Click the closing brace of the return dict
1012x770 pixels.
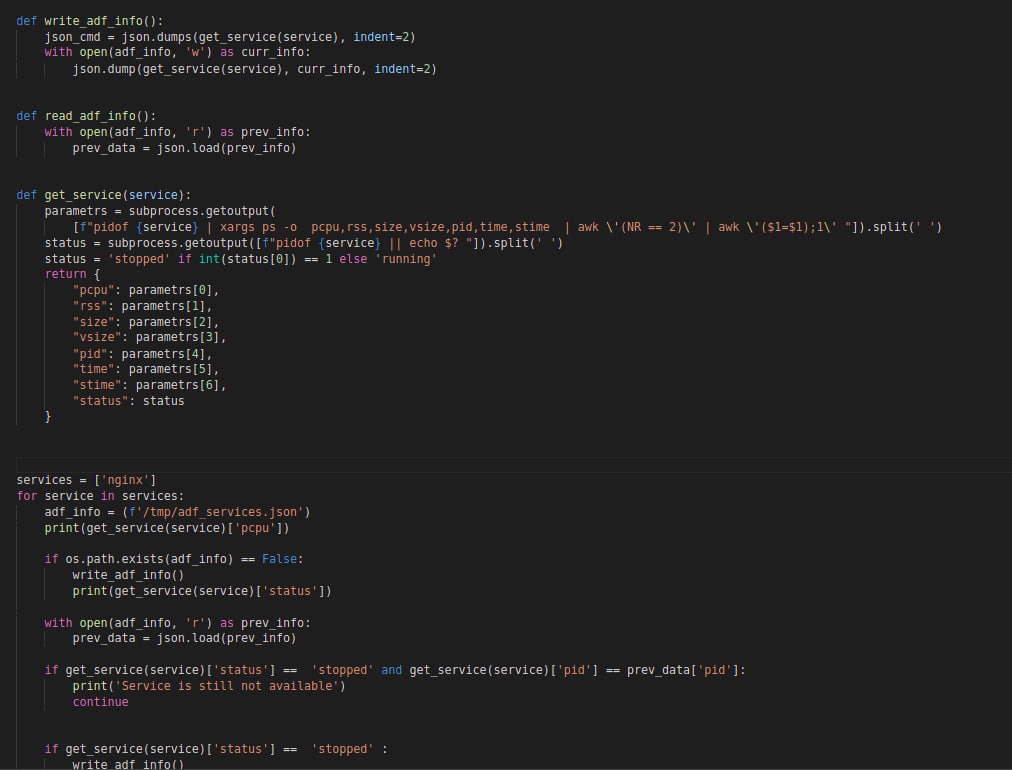pos(48,417)
